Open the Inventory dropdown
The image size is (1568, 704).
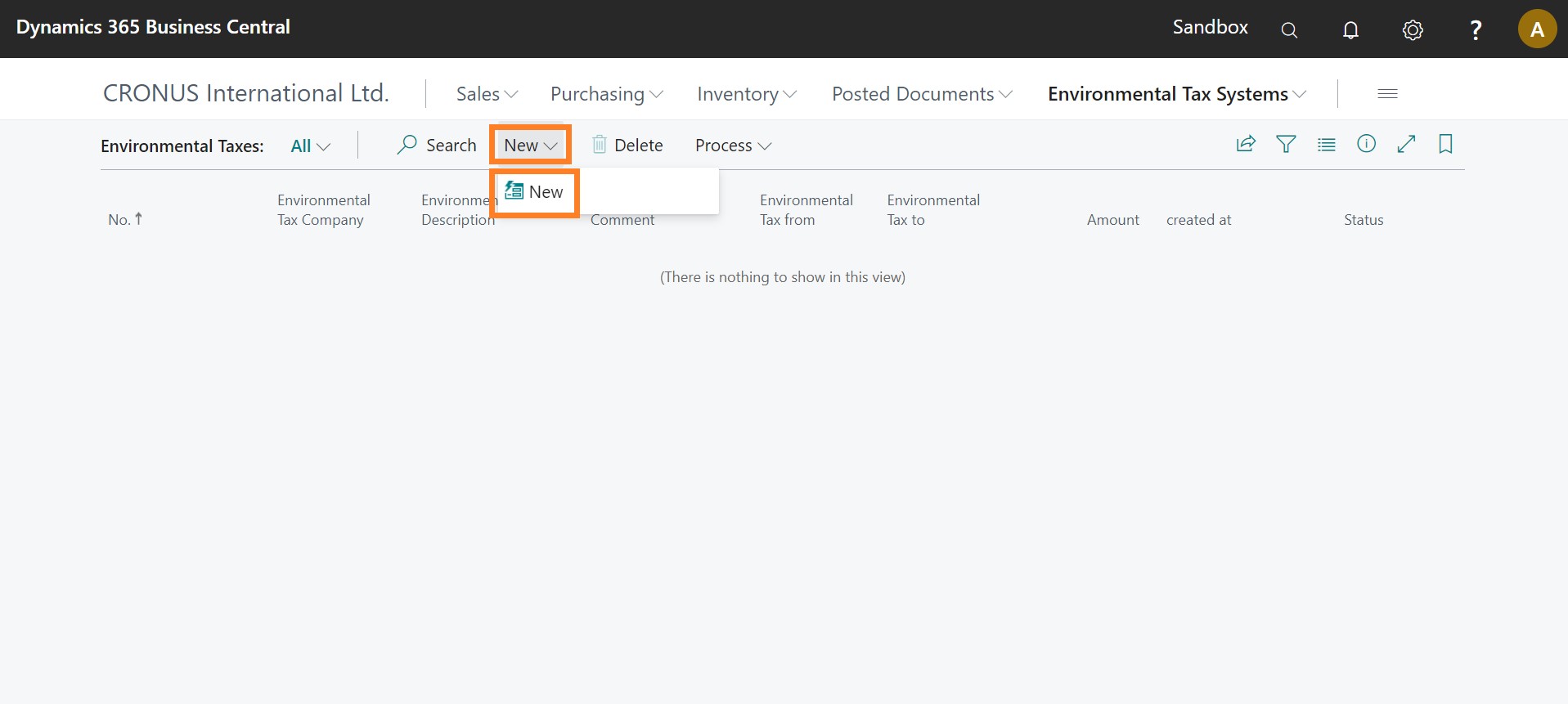coord(746,94)
